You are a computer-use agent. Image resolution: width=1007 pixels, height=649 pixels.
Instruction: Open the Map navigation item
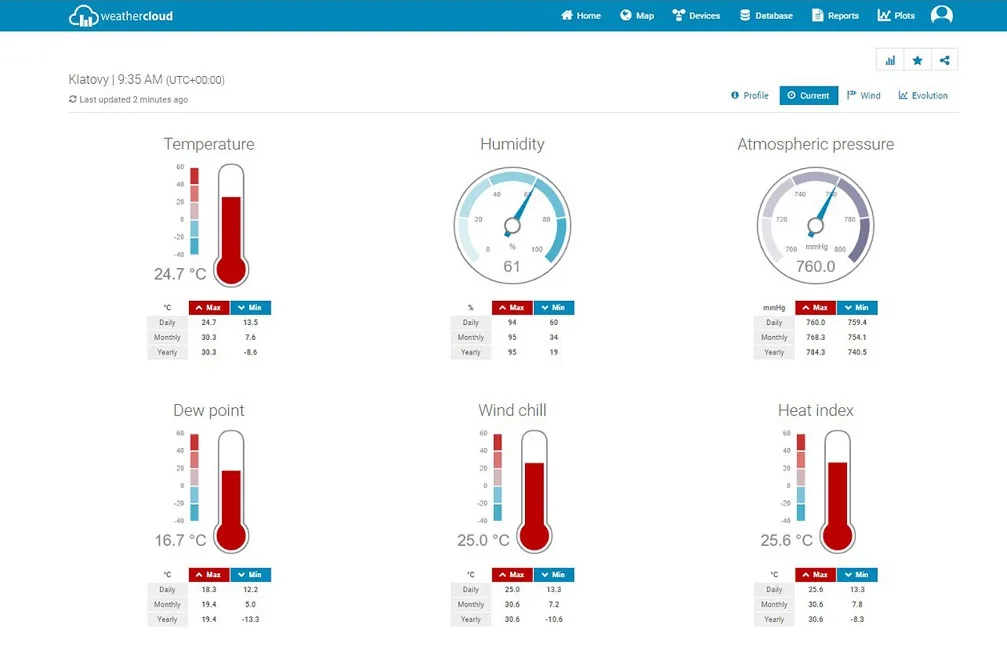point(637,15)
